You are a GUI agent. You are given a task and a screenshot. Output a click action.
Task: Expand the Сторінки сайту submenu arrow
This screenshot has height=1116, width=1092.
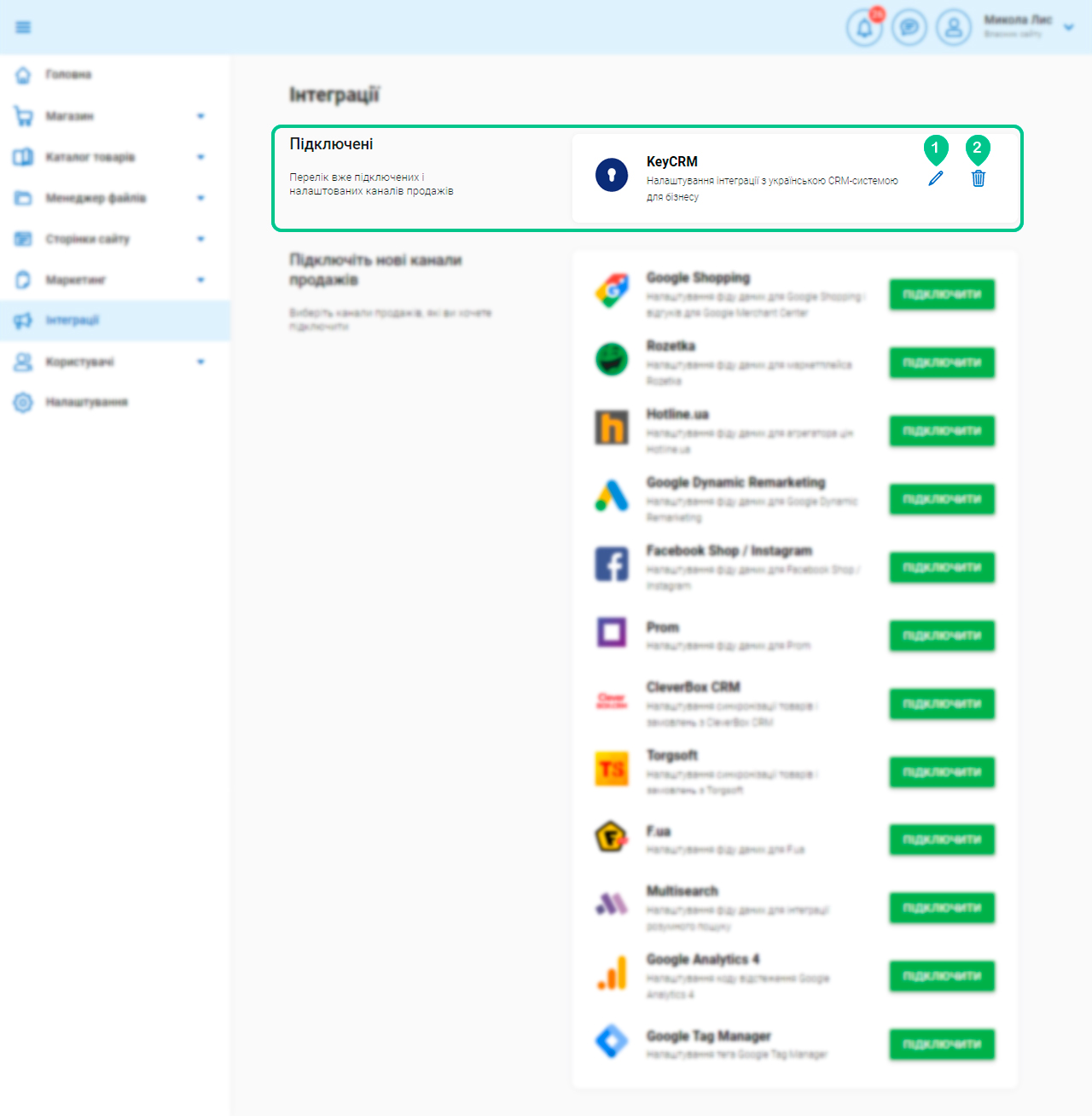(x=200, y=239)
